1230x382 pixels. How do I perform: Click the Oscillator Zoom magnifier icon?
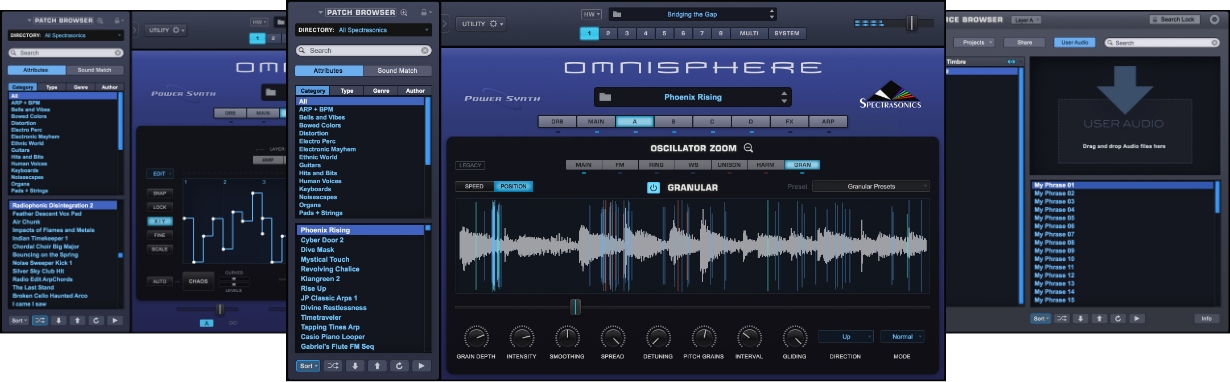[x=748, y=148]
